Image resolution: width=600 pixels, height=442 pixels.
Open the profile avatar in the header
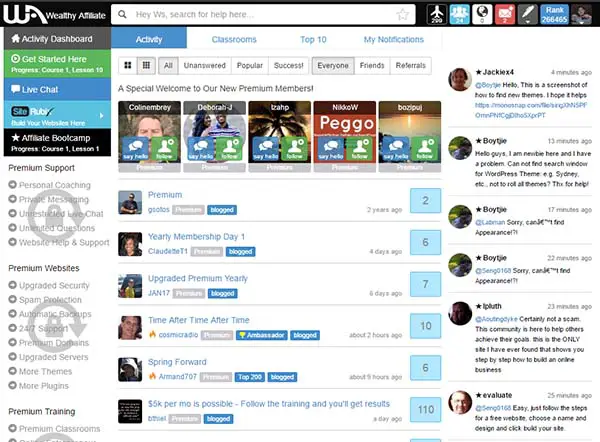click(x=581, y=14)
